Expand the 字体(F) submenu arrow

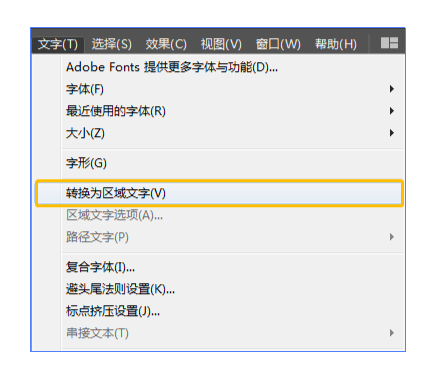coord(392,89)
